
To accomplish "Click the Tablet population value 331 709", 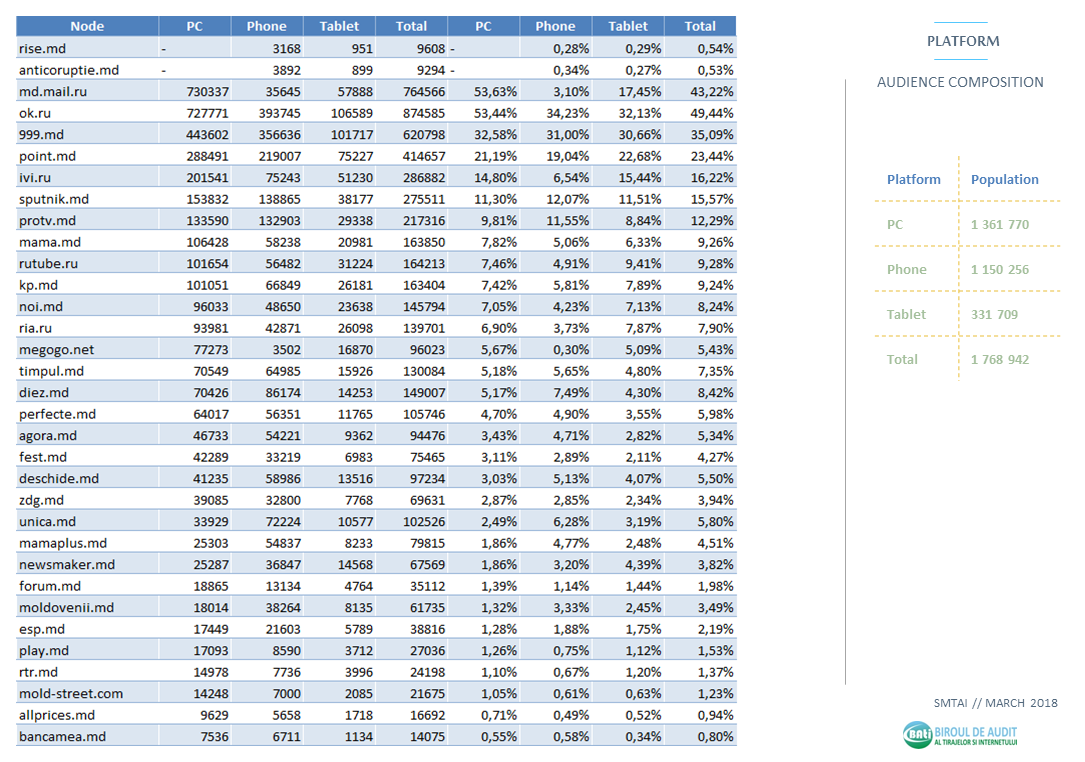I will tap(994, 315).
